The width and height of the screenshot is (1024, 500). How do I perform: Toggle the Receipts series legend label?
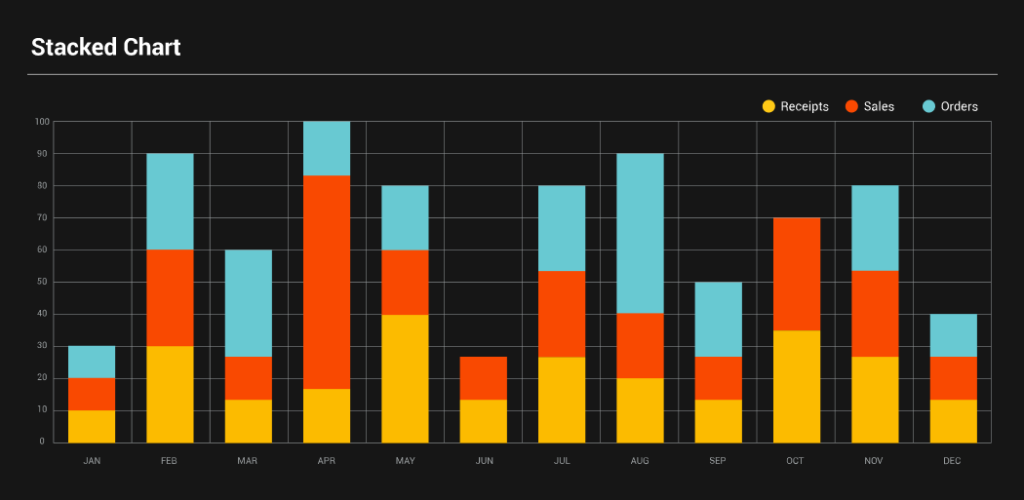(804, 106)
